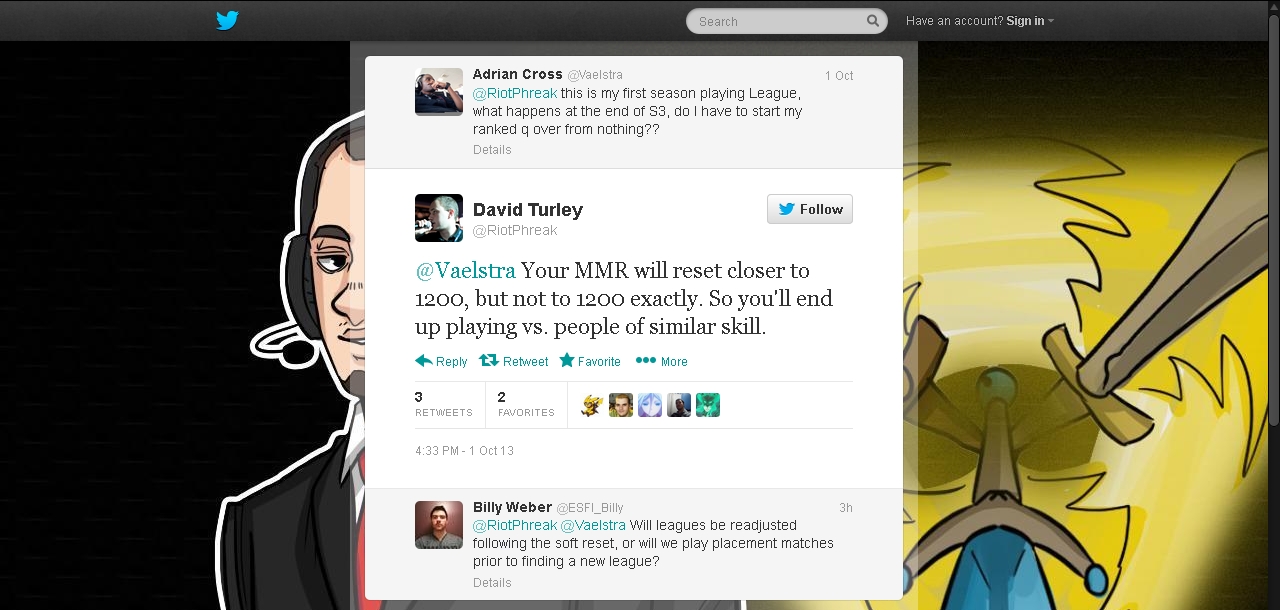
Task: Open Adrian Cross's avatar picture
Action: point(439,92)
